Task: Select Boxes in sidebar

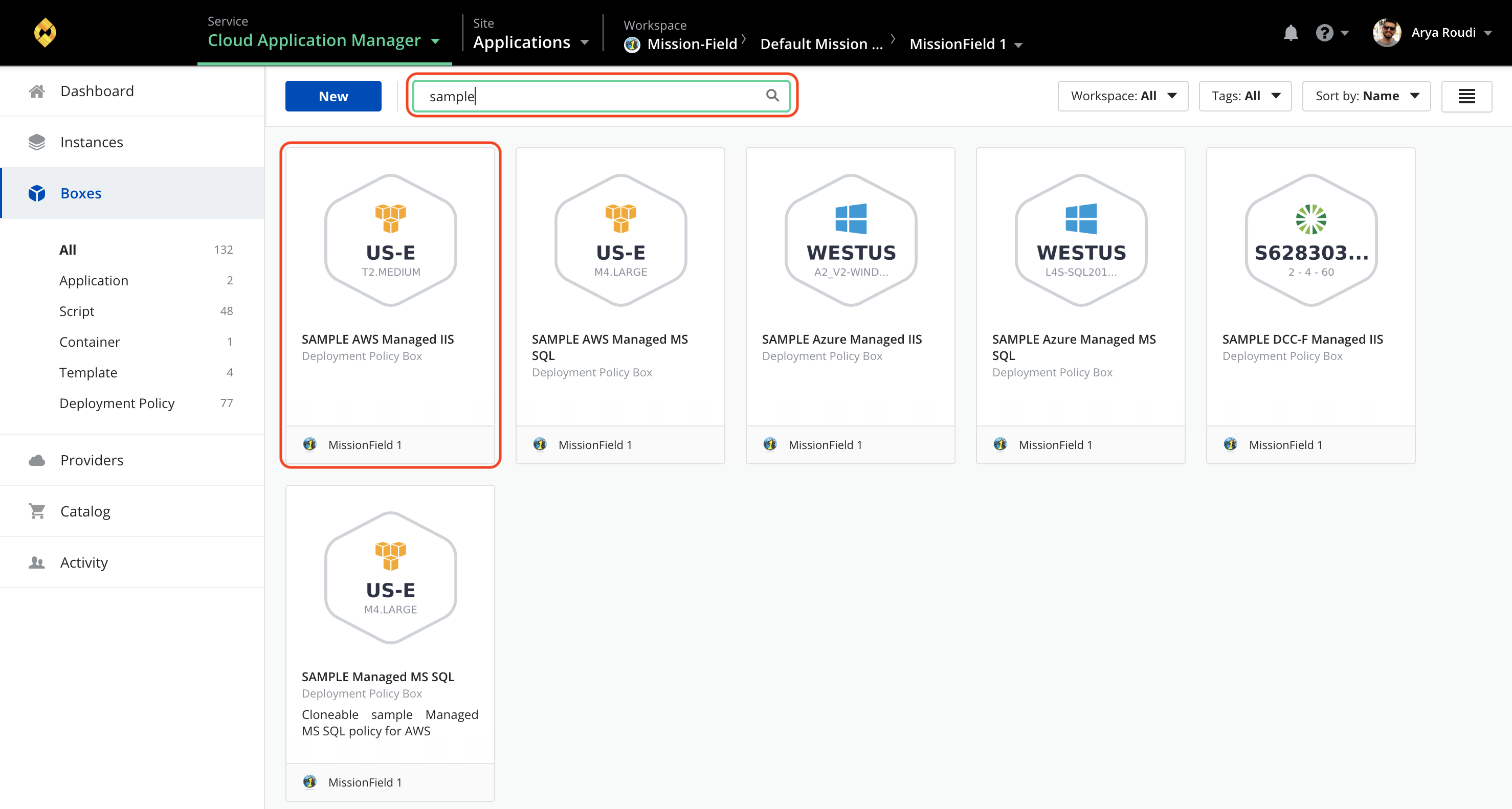Action: coord(132,194)
